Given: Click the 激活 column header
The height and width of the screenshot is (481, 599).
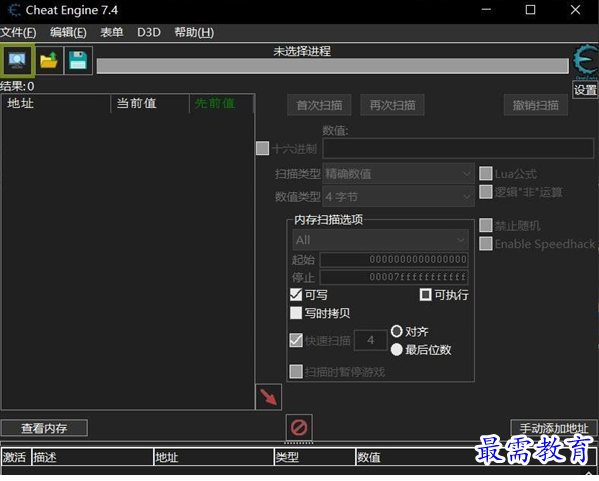Looking at the screenshot, I should click(x=16, y=457).
